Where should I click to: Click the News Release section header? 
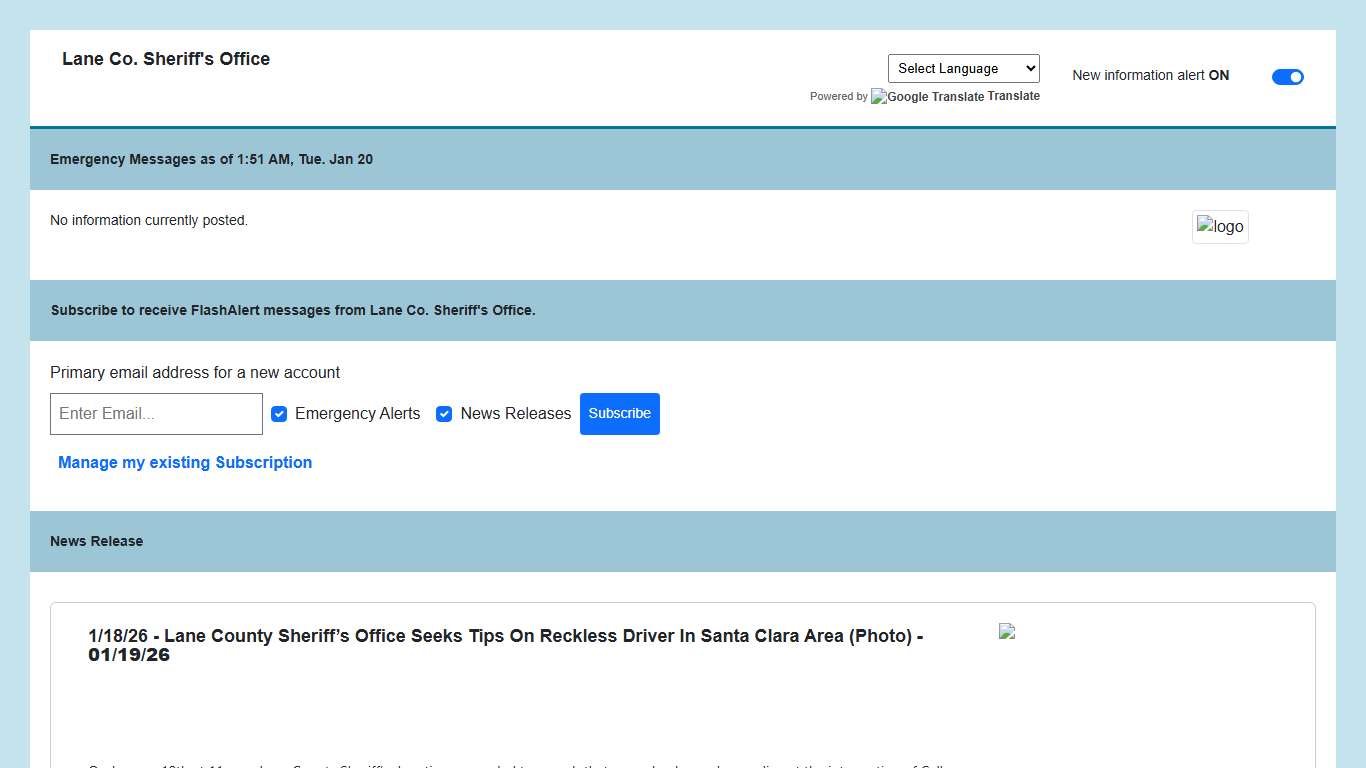point(96,542)
